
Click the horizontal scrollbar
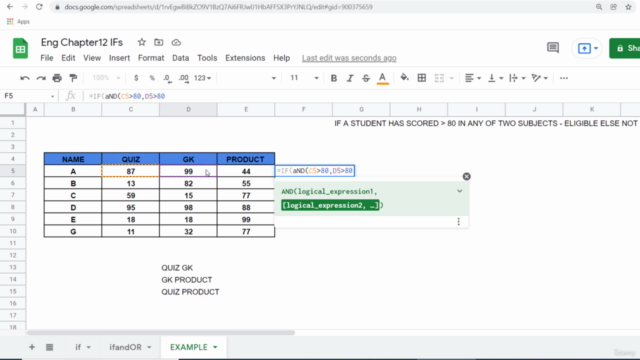[161, 333]
